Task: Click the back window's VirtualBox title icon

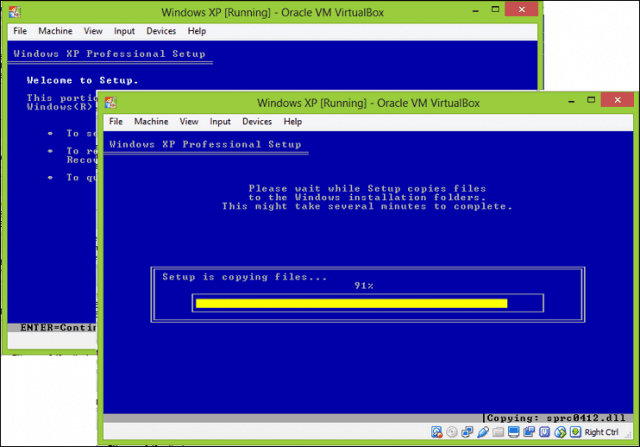Action: (x=15, y=12)
